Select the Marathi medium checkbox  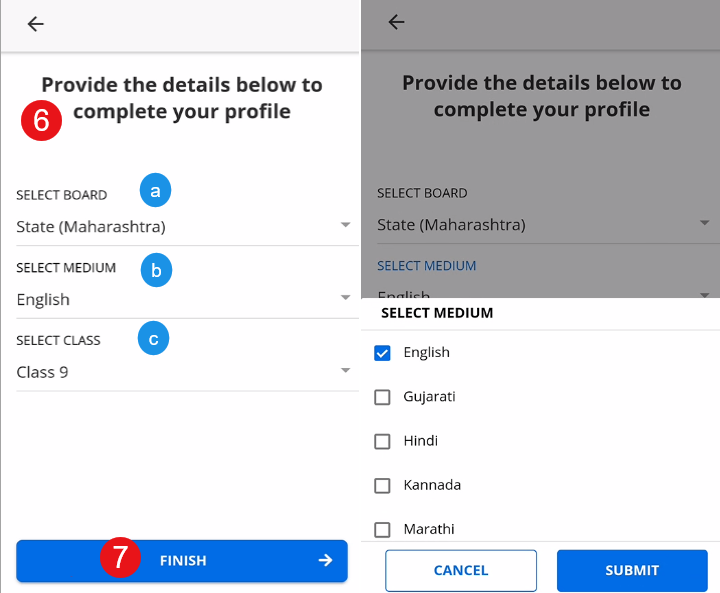tap(382, 529)
